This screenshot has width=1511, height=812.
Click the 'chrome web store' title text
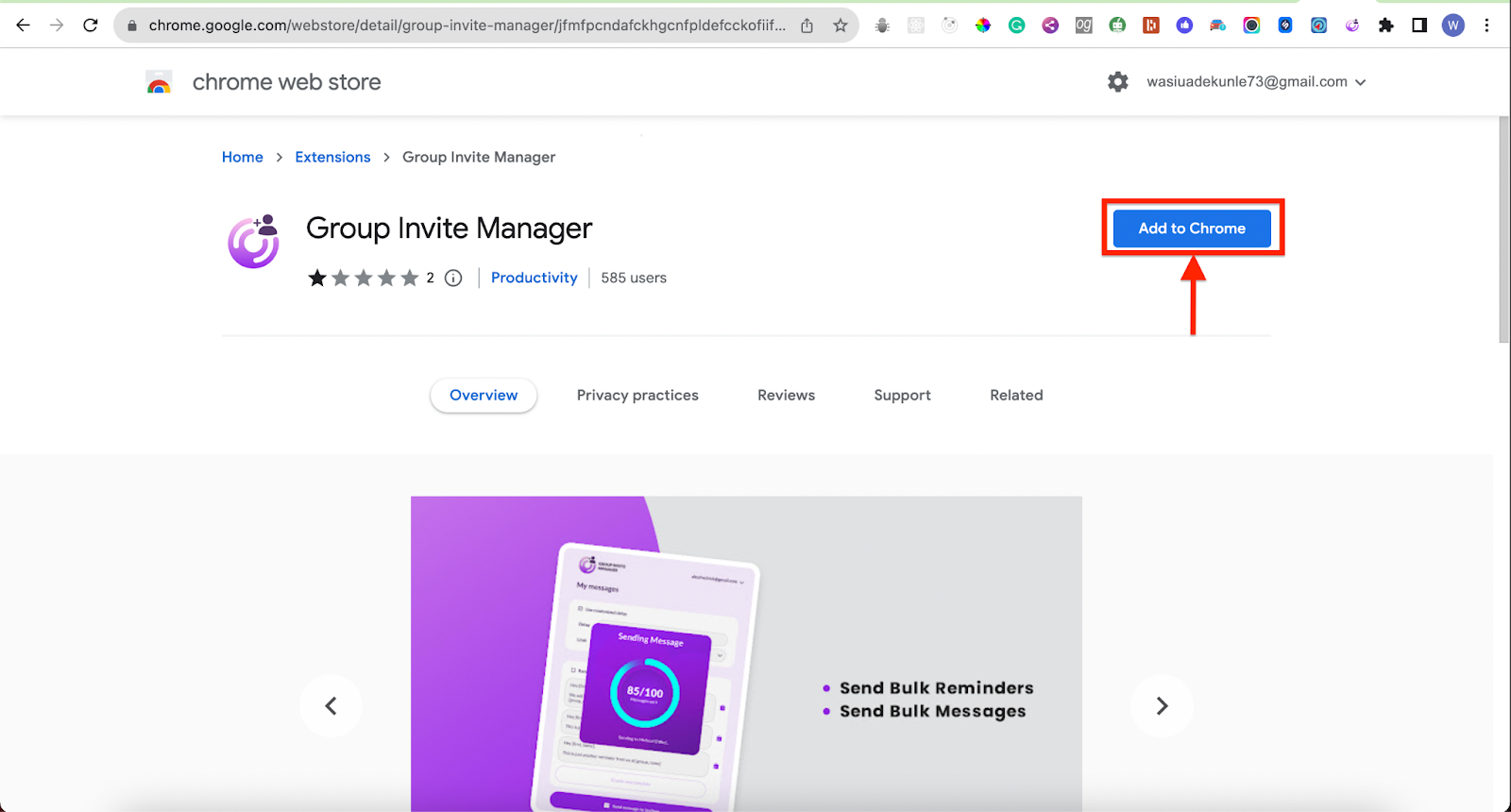click(x=286, y=82)
